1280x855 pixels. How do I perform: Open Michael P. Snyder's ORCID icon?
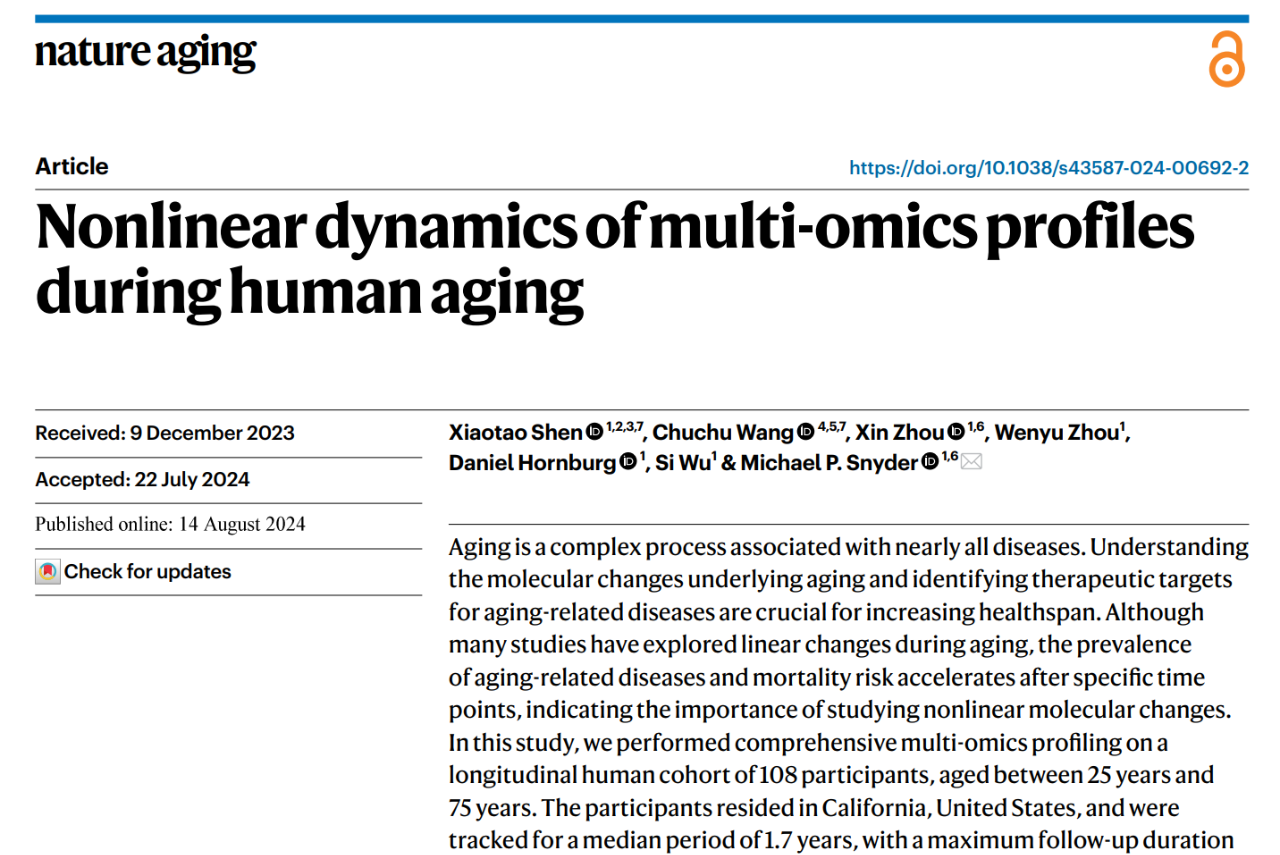[930, 462]
